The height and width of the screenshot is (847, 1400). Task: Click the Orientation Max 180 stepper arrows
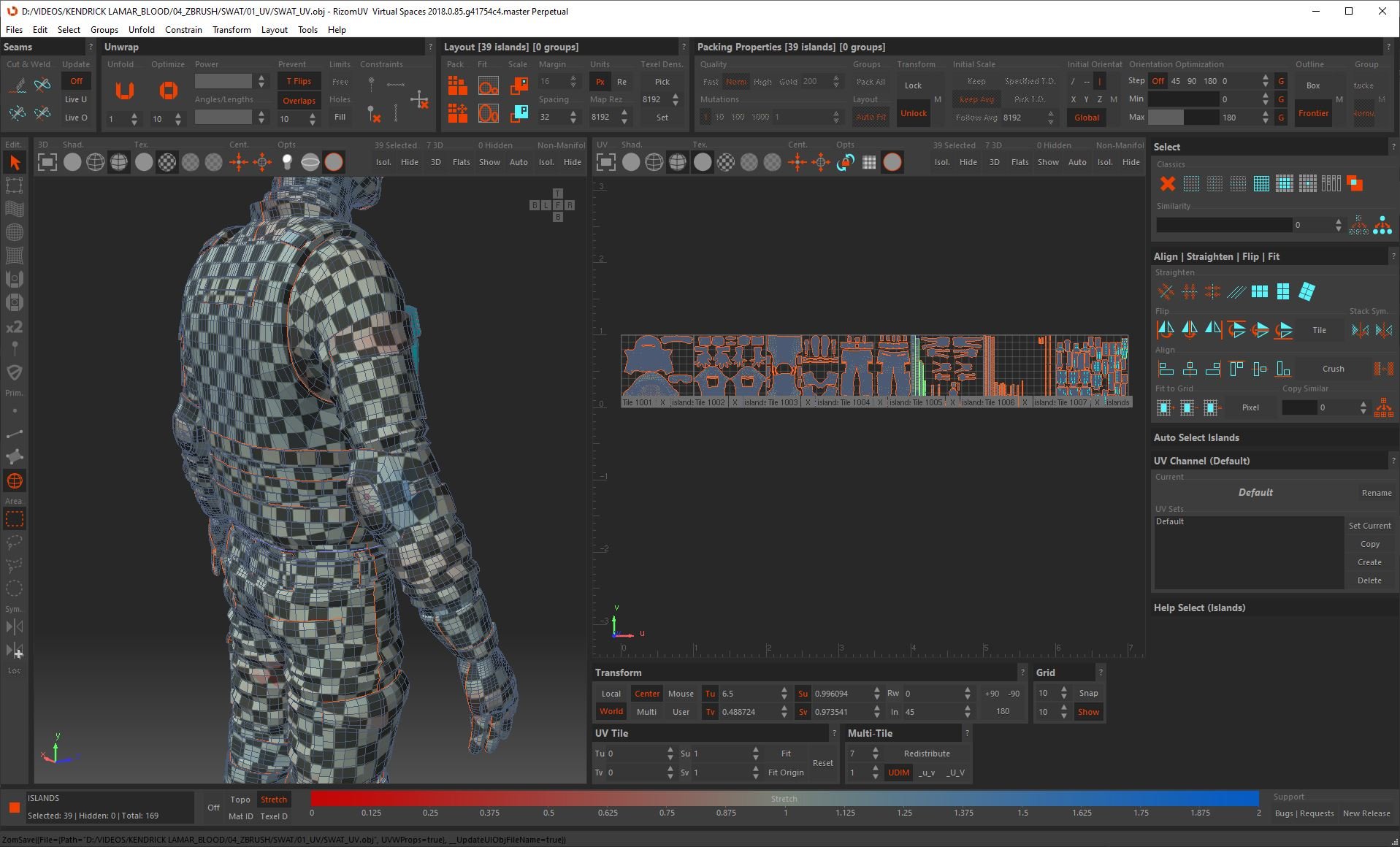1266,117
